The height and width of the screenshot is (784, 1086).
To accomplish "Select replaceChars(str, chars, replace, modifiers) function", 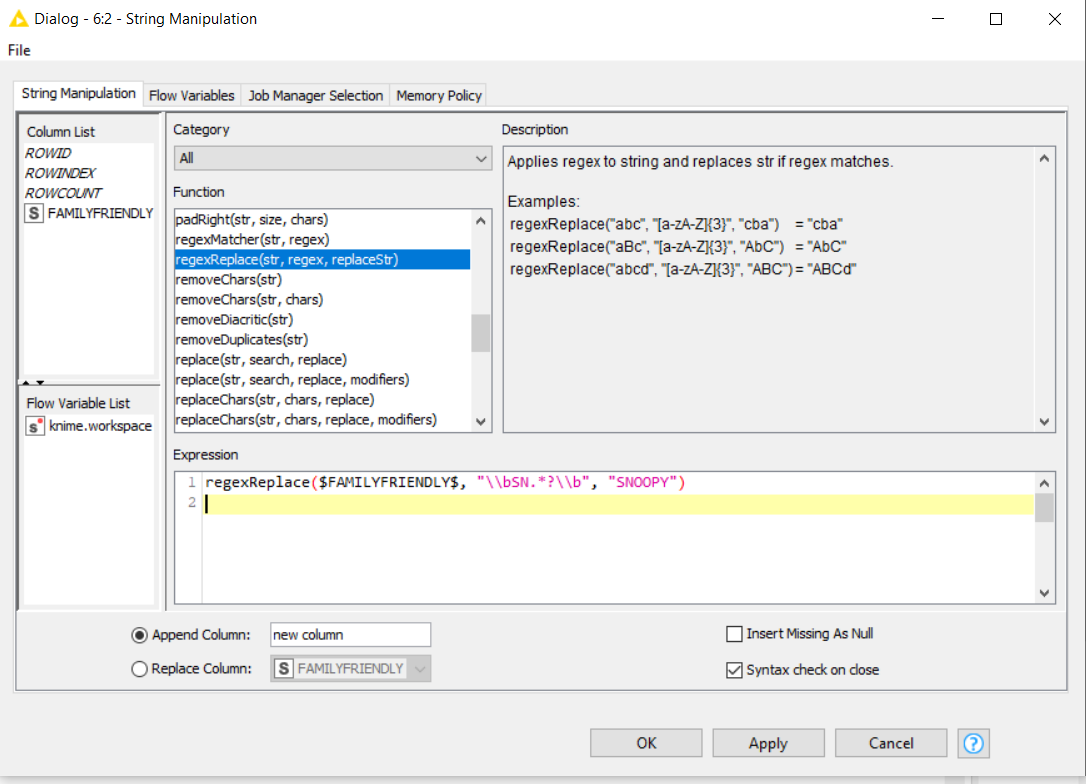I will 322,420.
